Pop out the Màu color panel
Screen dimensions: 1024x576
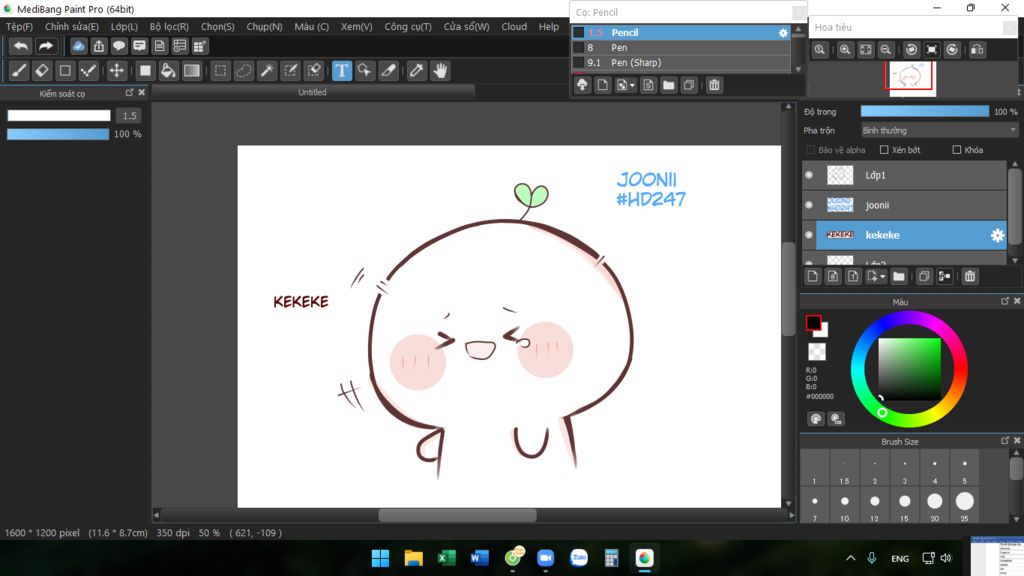(1004, 301)
